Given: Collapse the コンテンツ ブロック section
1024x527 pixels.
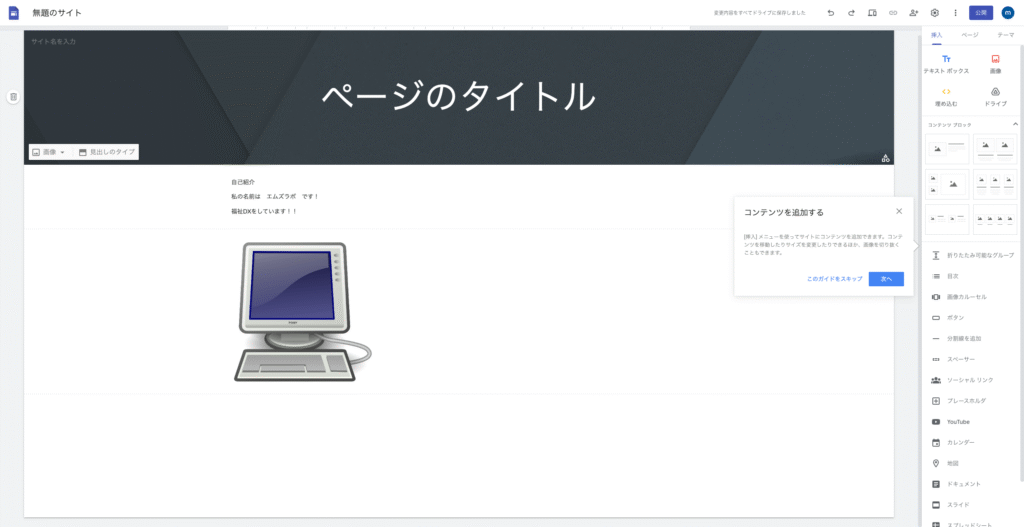Looking at the screenshot, I should pos(1015,124).
